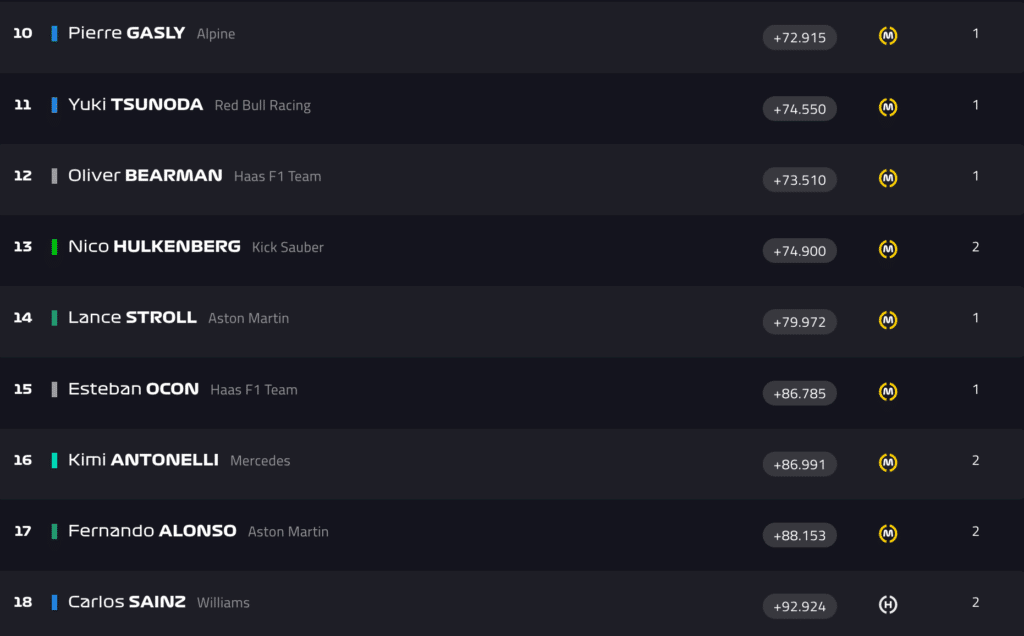Select Ocon's medium tyre icon
This screenshot has width=1024, height=636.
(x=888, y=391)
